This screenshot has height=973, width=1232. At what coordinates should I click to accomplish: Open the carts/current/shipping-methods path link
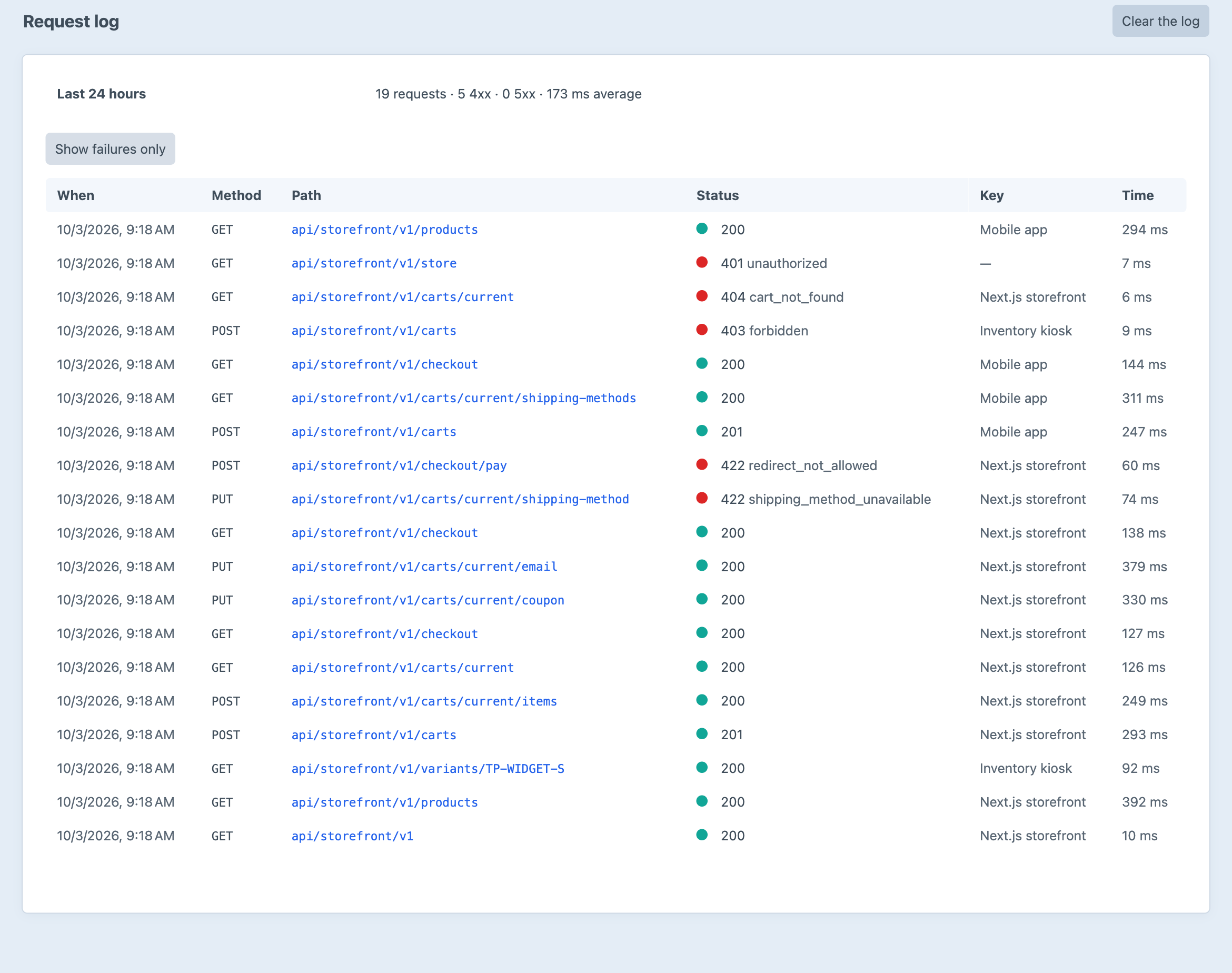(x=464, y=398)
